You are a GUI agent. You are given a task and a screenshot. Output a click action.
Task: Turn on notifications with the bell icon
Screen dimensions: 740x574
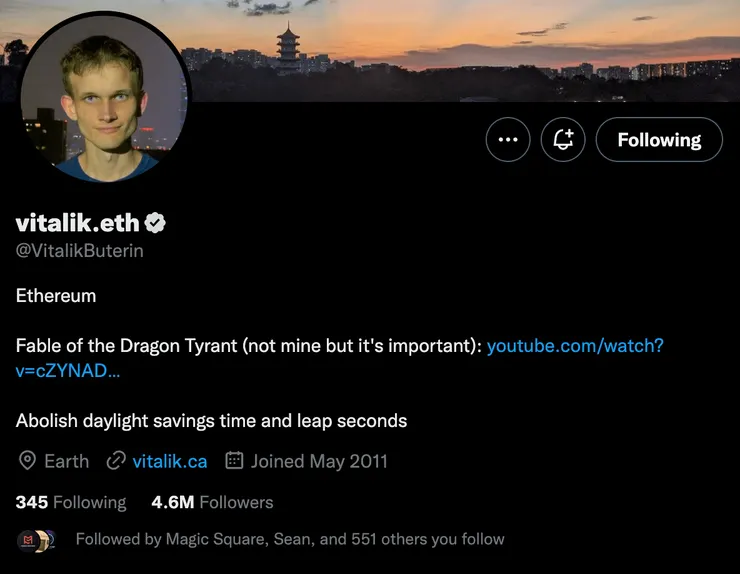(x=563, y=140)
